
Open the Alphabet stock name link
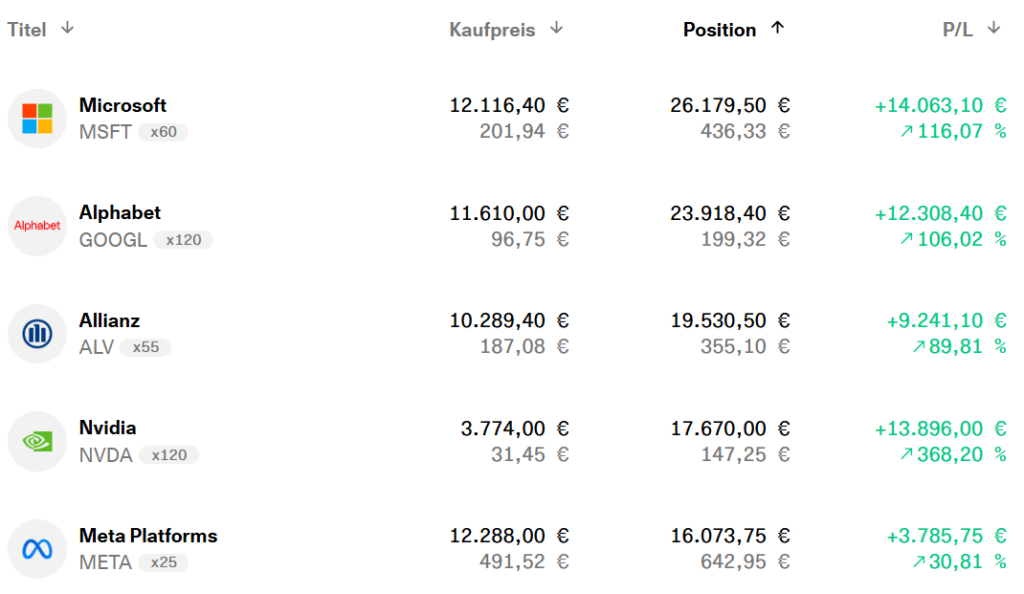point(120,212)
